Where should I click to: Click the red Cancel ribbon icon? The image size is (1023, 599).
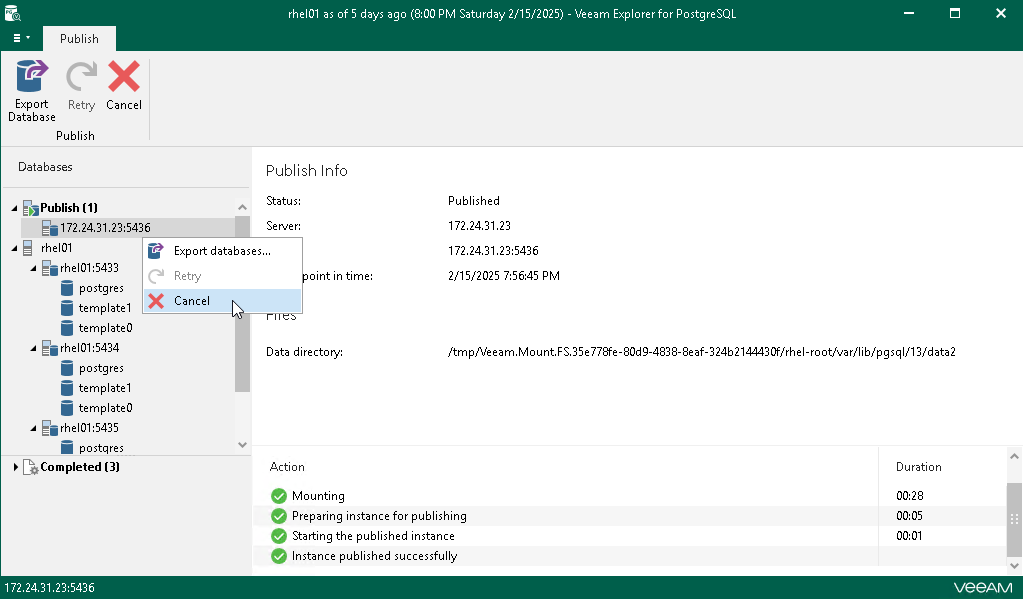point(124,78)
